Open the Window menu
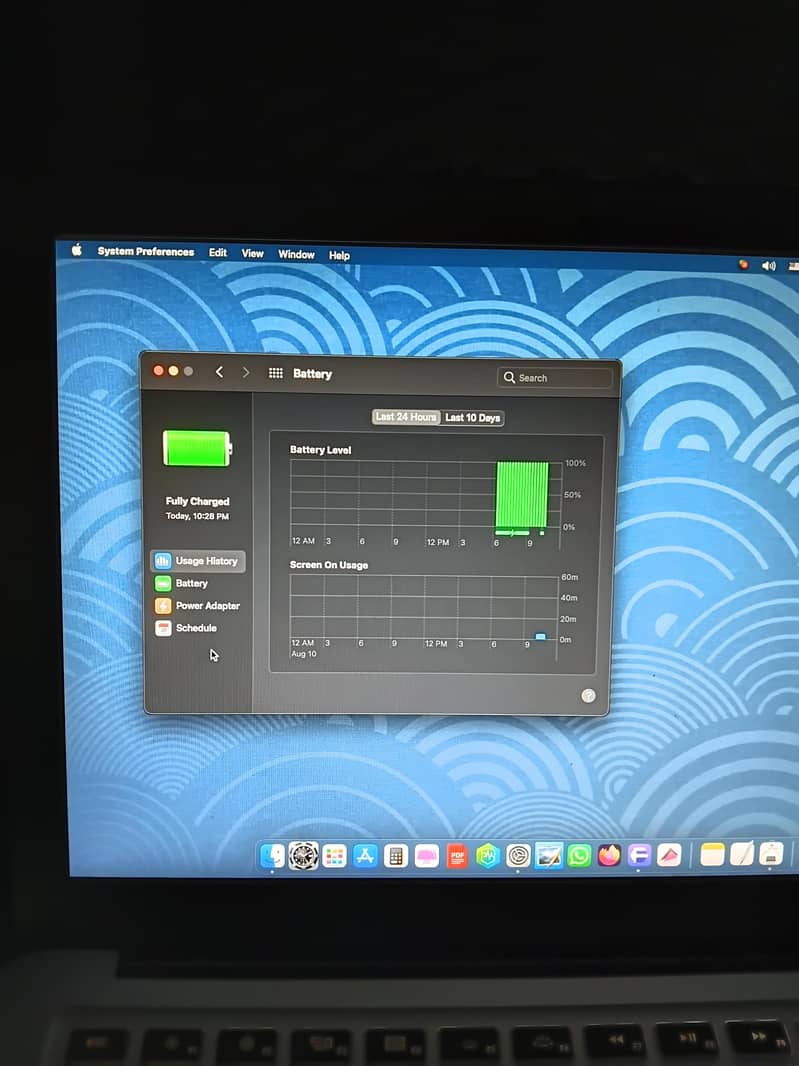 point(296,254)
